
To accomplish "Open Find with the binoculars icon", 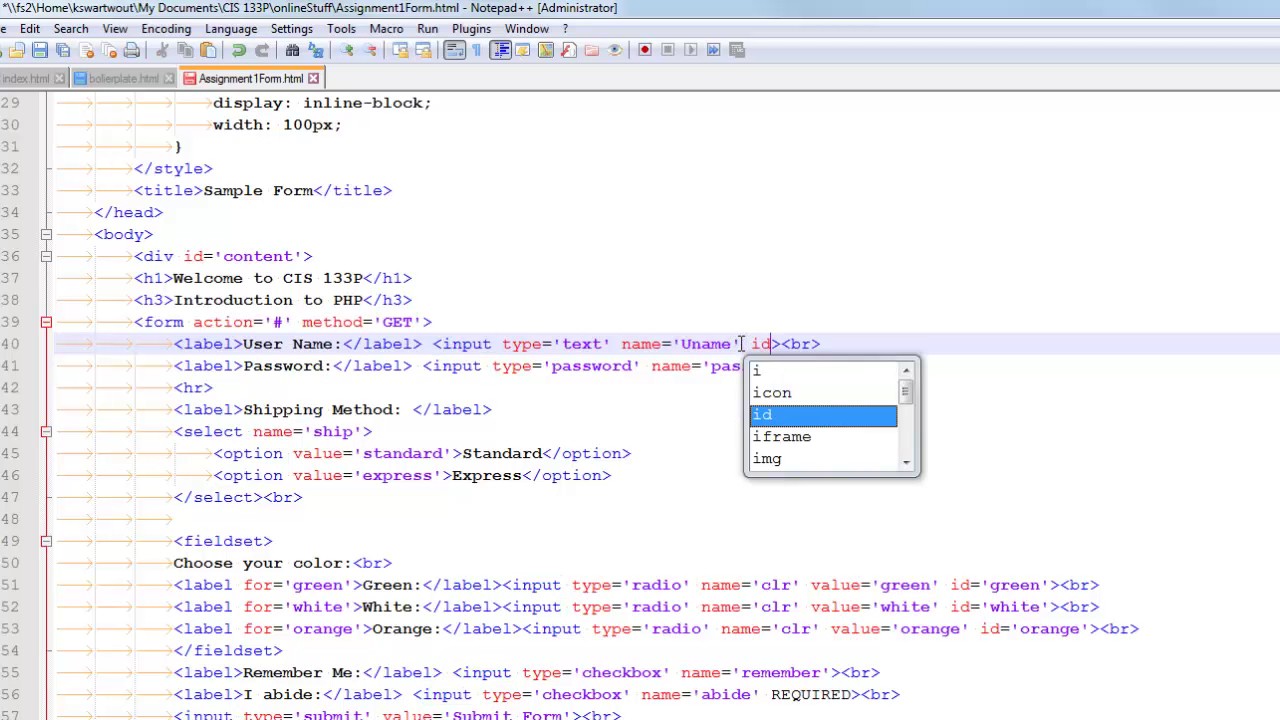I will (292, 50).
